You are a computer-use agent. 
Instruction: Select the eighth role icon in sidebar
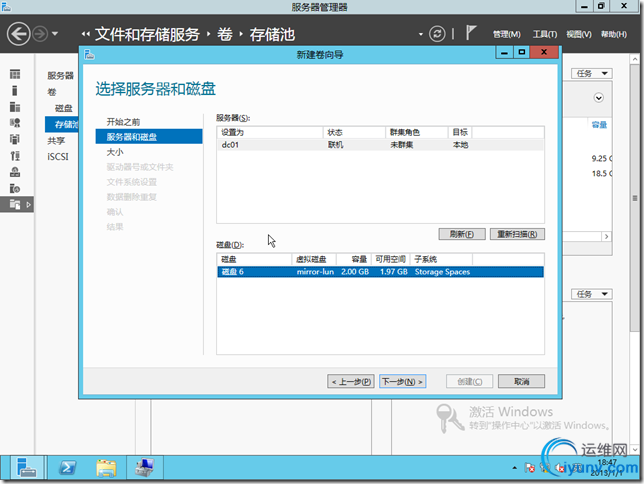tap(15, 188)
